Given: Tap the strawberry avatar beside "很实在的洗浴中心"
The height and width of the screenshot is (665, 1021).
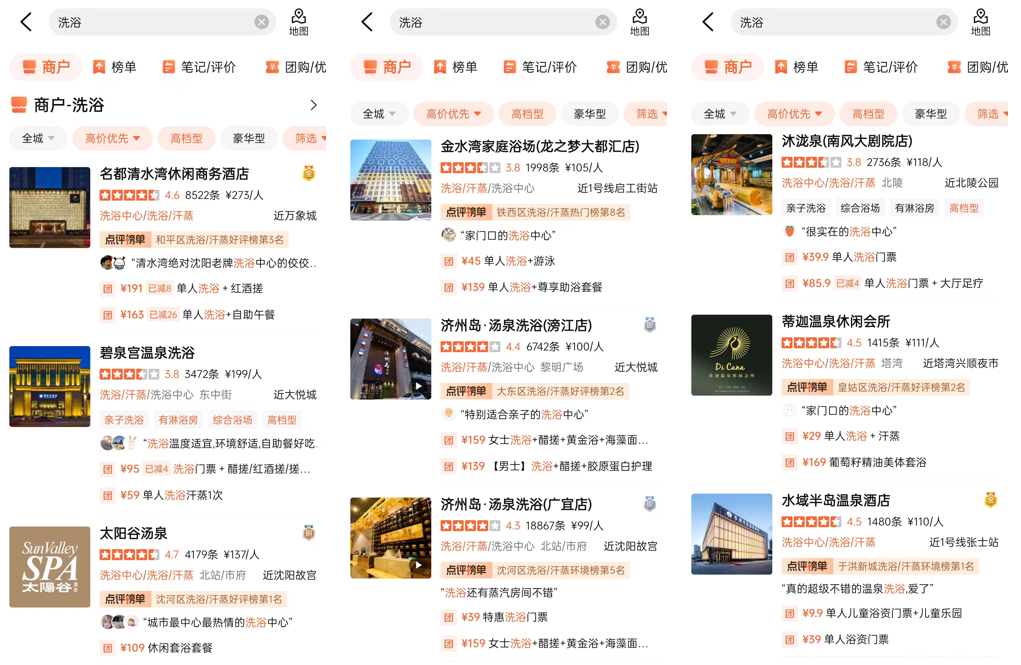Looking at the screenshot, I should tap(789, 231).
